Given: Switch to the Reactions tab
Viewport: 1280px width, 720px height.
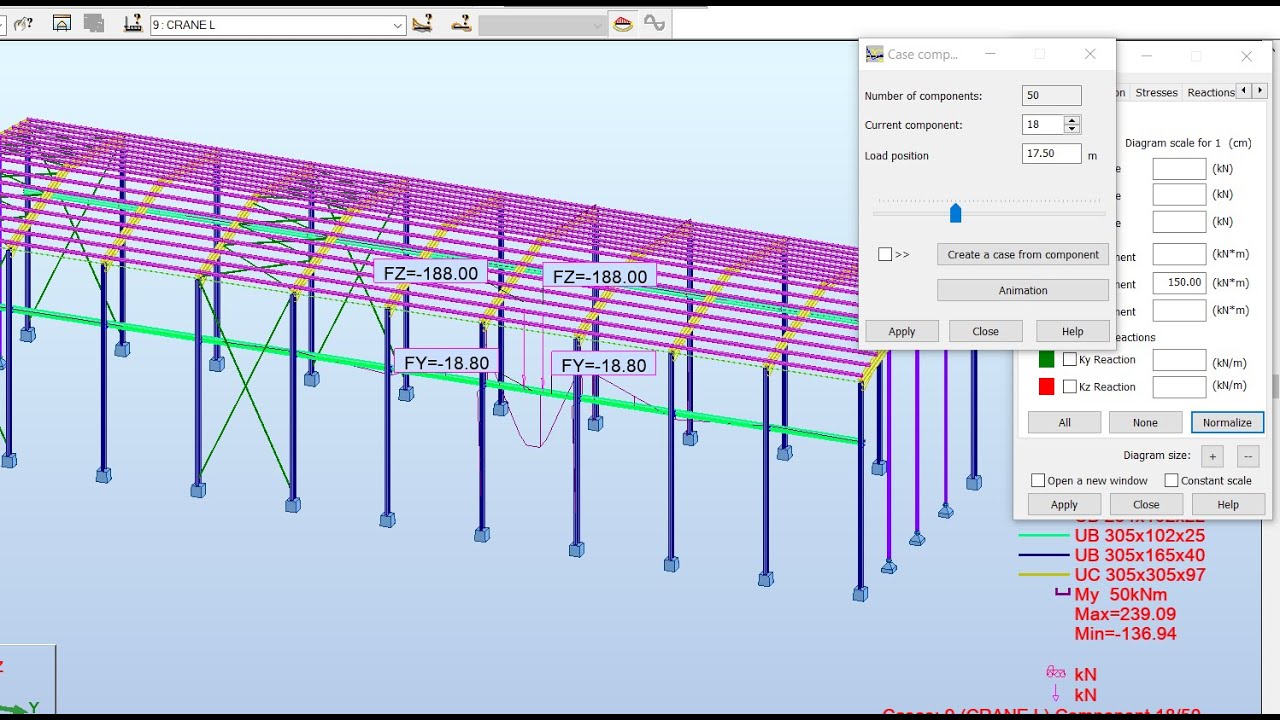Looking at the screenshot, I should point(1210,92).
